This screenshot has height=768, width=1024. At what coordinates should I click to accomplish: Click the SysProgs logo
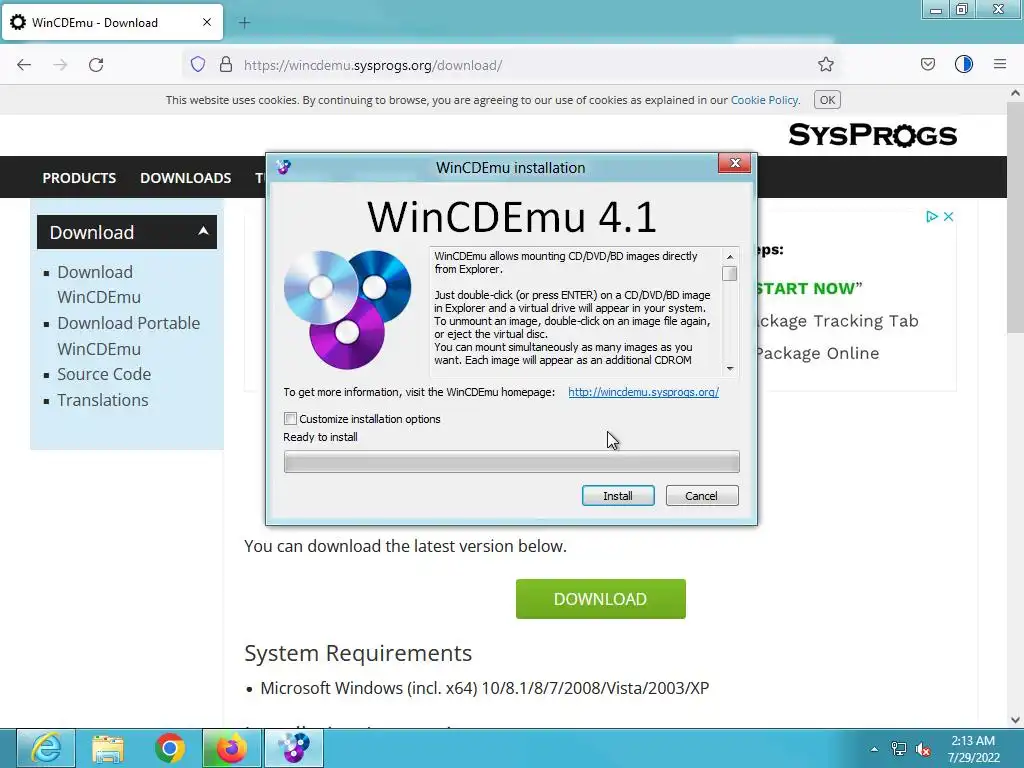pos(872,135)
